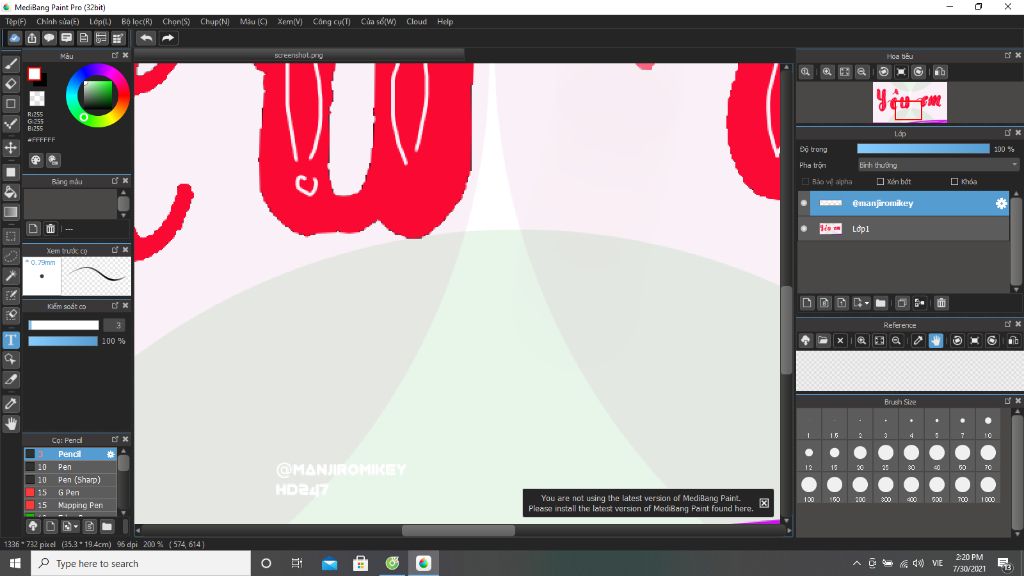1024x576 pixels.
Task: Open the Chỉnh sửa(E) menu
Action: tap(57, 22)
